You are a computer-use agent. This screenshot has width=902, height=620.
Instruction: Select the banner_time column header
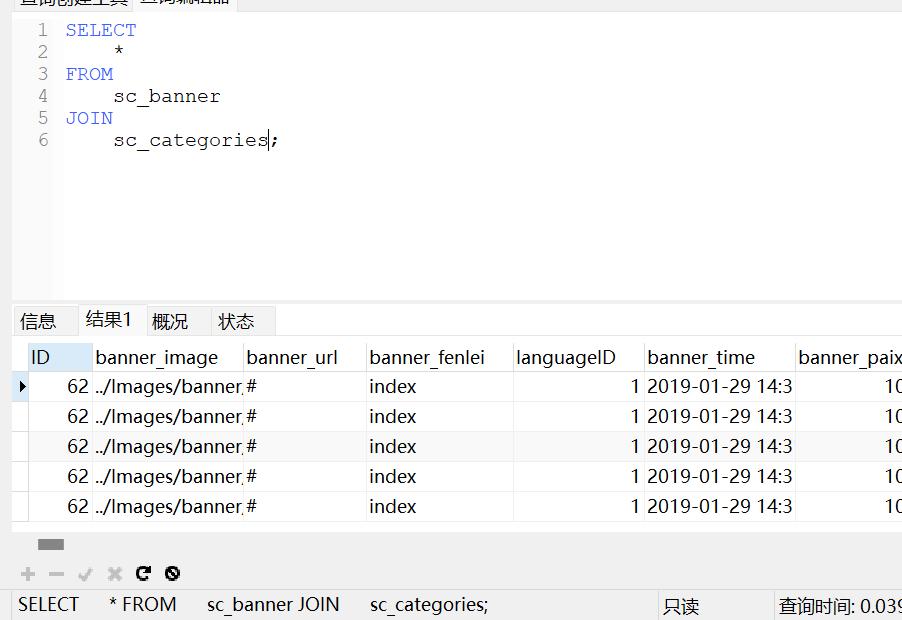[x=701, y=358]
